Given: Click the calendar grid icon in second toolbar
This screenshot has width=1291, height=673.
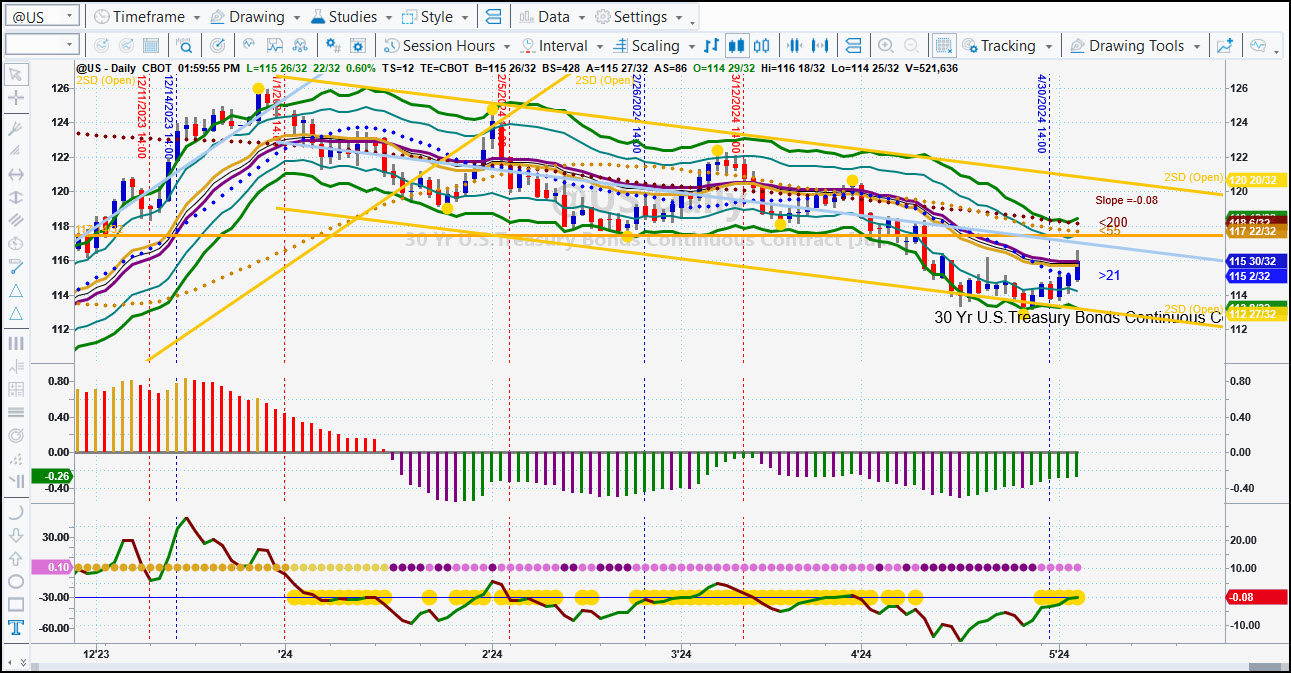Looking at the screenshot, I should click(151, 46).
